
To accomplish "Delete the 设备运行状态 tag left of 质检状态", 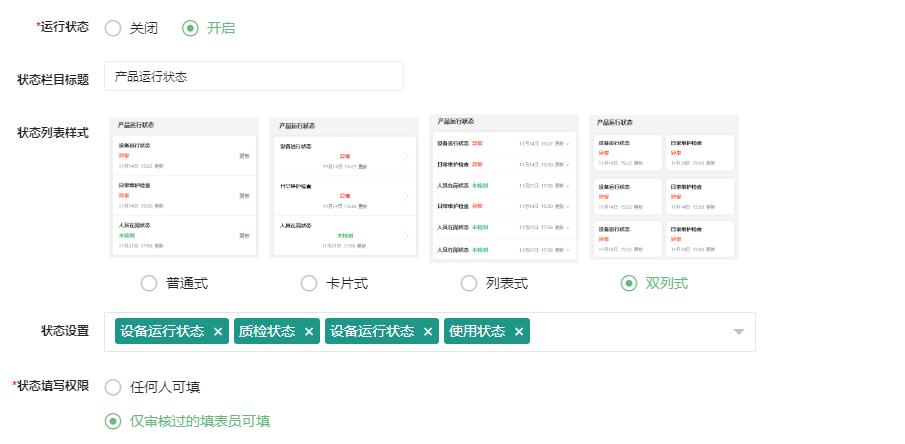I will coord(218,332).
